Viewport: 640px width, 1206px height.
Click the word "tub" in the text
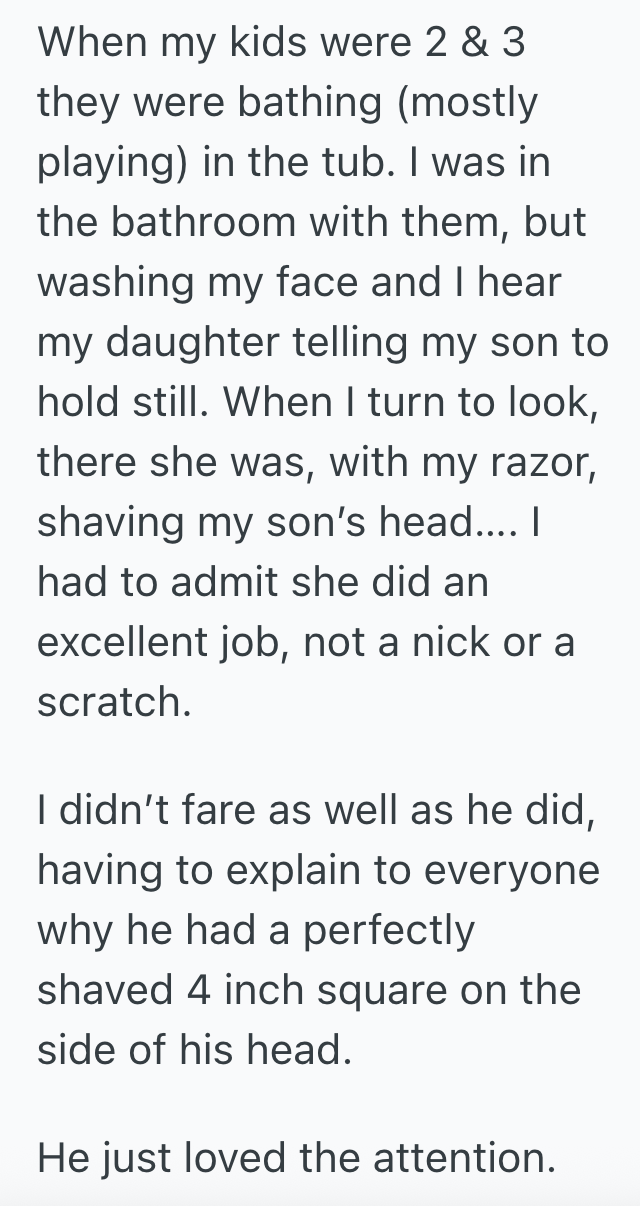378,164
